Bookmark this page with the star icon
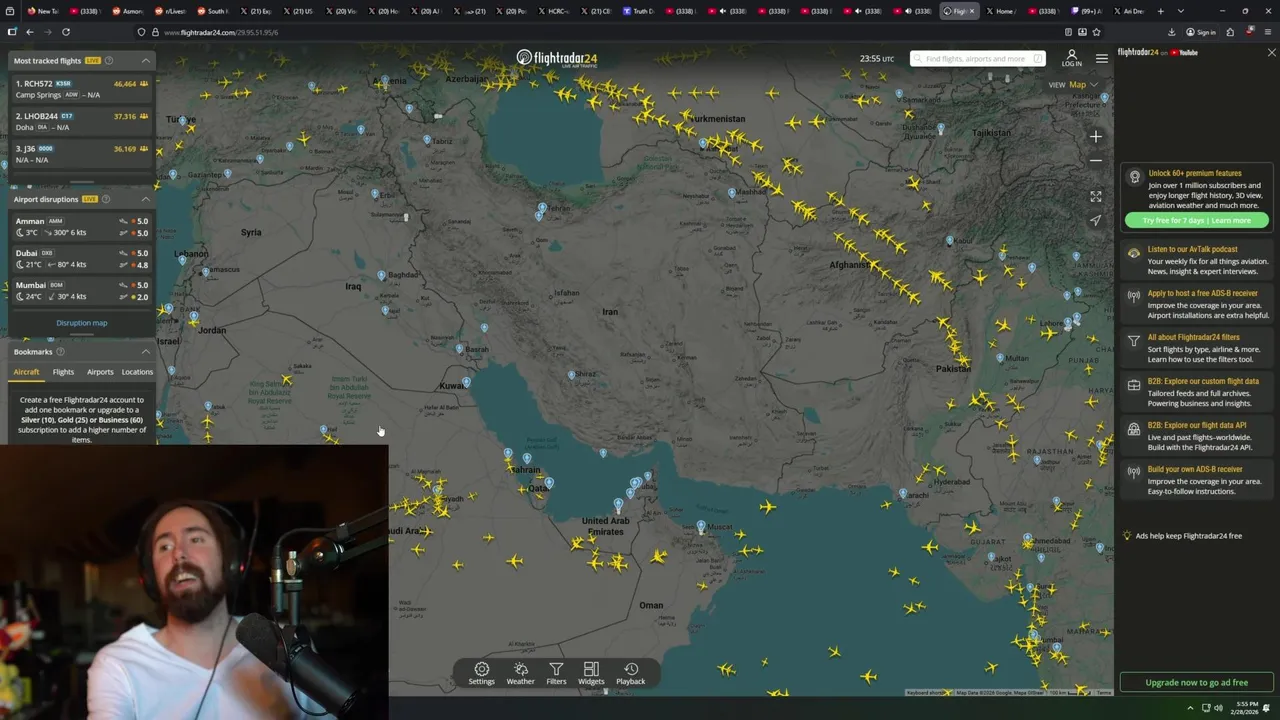The image size is (1280, 720). click(1096, 32)
